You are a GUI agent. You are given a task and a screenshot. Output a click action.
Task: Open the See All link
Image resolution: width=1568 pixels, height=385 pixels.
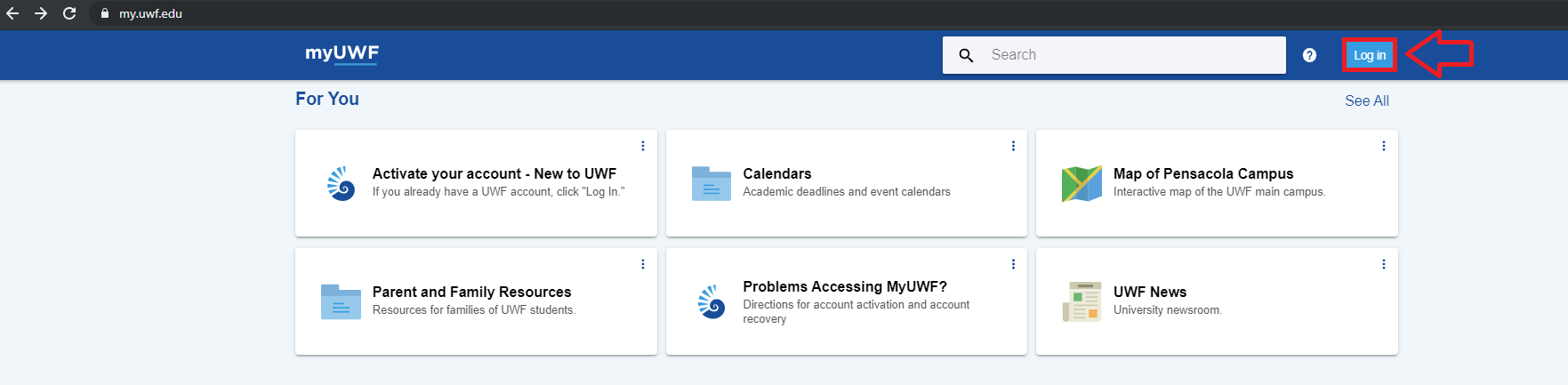pyautogui.click(x=1367, y=101)
